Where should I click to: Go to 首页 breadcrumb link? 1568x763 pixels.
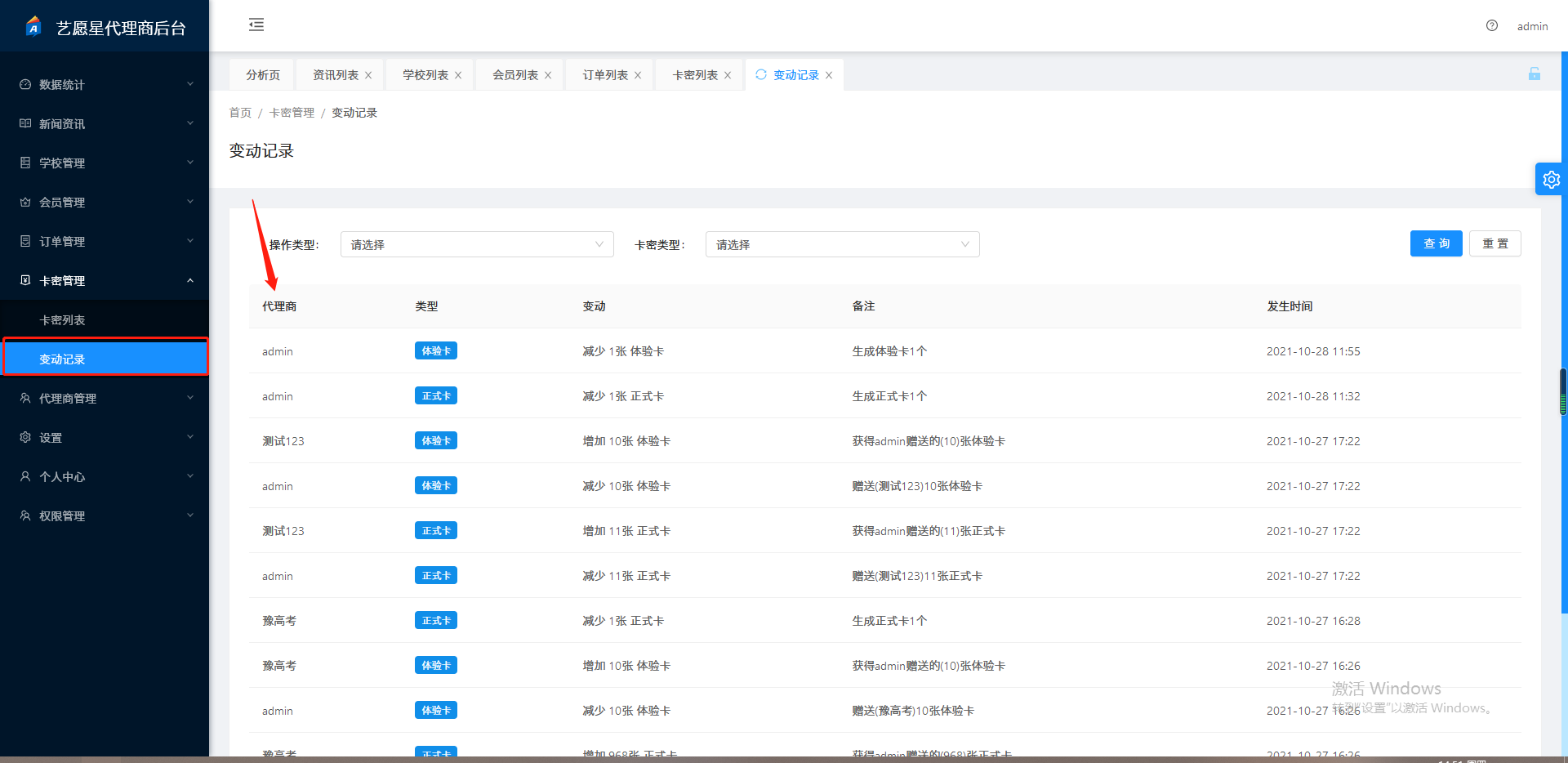coord(240,113)
